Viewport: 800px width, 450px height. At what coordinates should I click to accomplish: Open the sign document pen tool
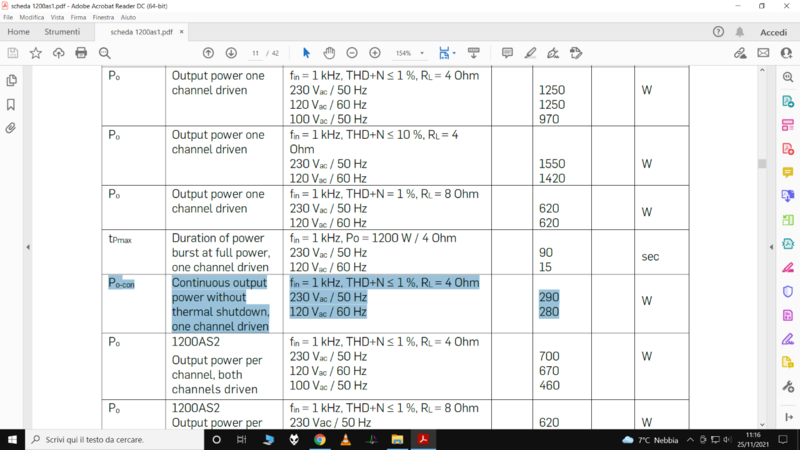coord(553,53)
